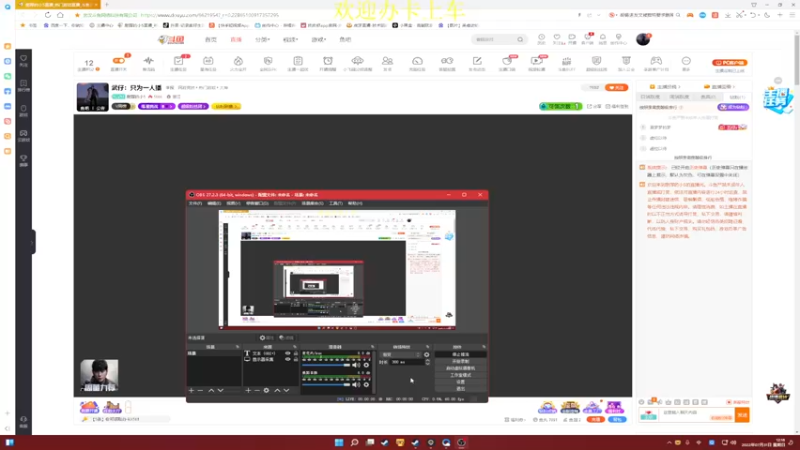
Task: Open Windows taskbar search
Action: pyautogui.click(x=354, y=442)
